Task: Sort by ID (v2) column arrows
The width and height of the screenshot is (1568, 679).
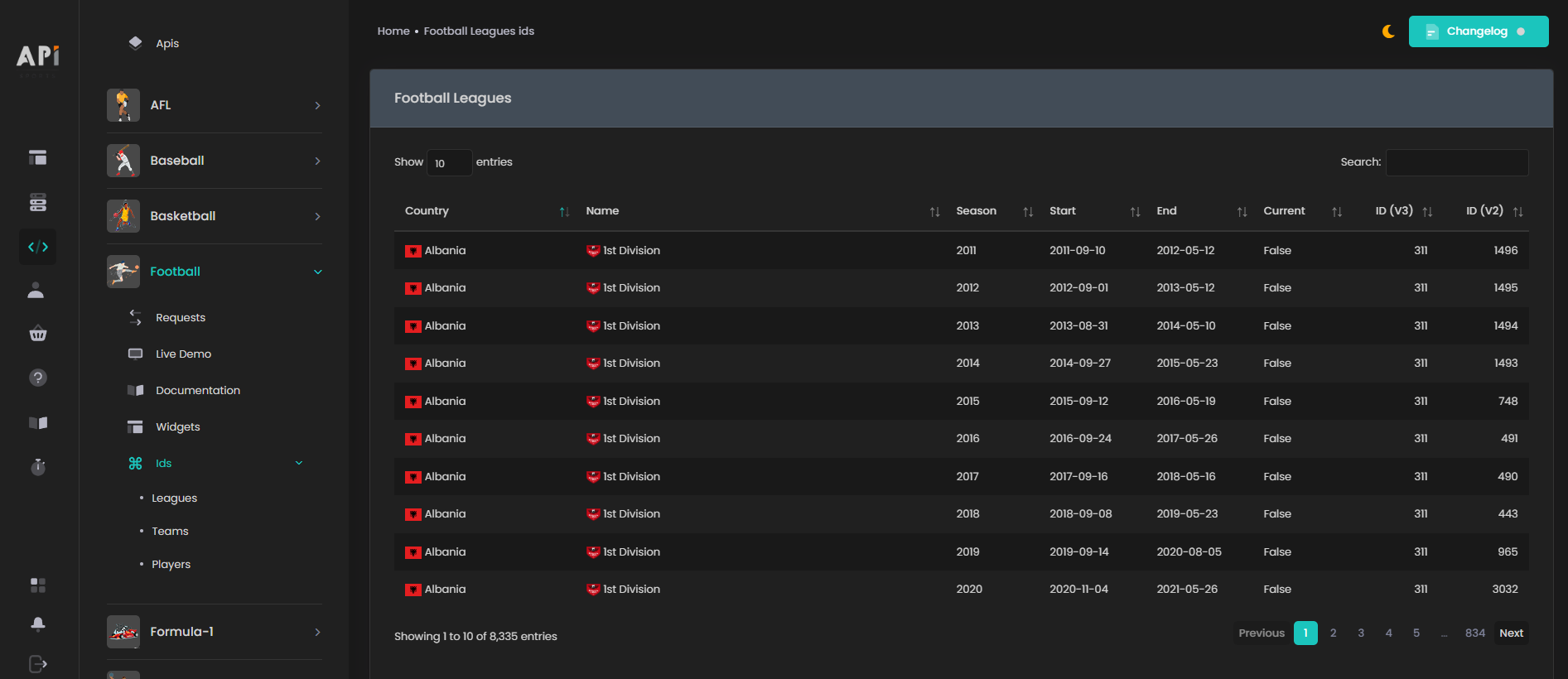Action: tap(1517, 212)
